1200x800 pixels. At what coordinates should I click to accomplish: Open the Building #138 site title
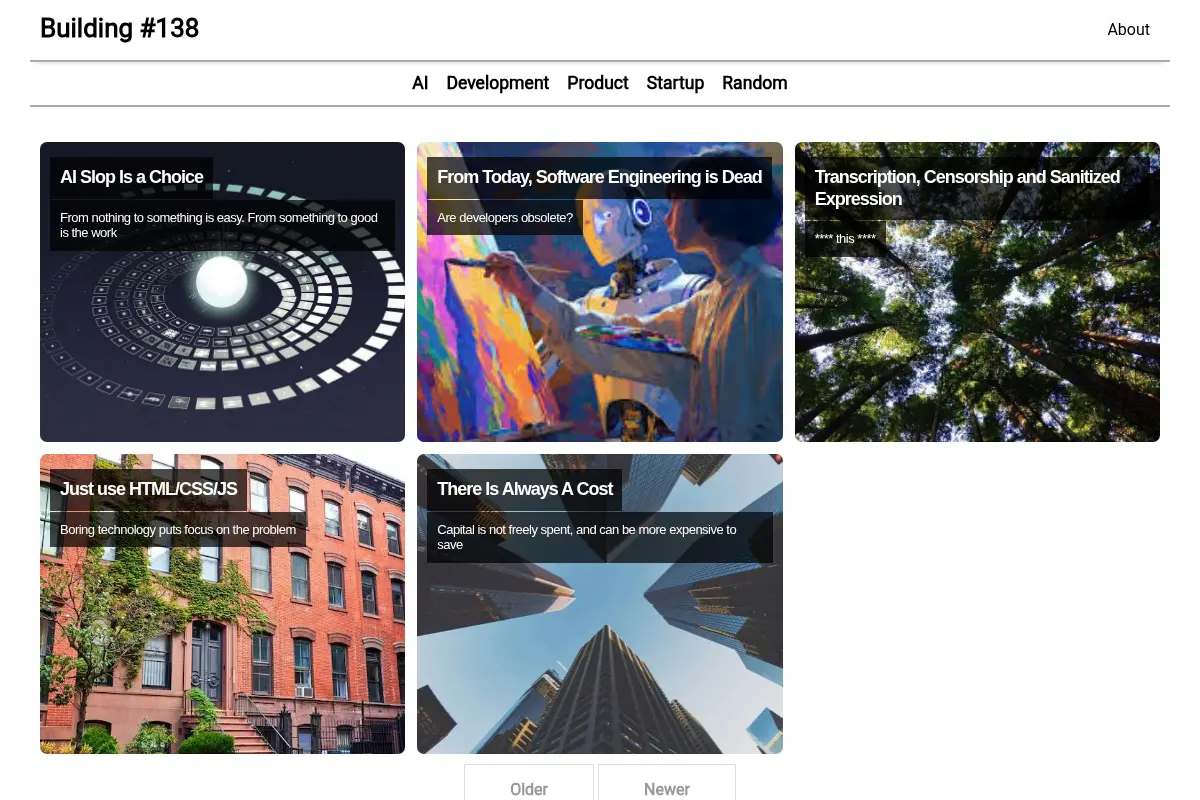tap(119, 28)
